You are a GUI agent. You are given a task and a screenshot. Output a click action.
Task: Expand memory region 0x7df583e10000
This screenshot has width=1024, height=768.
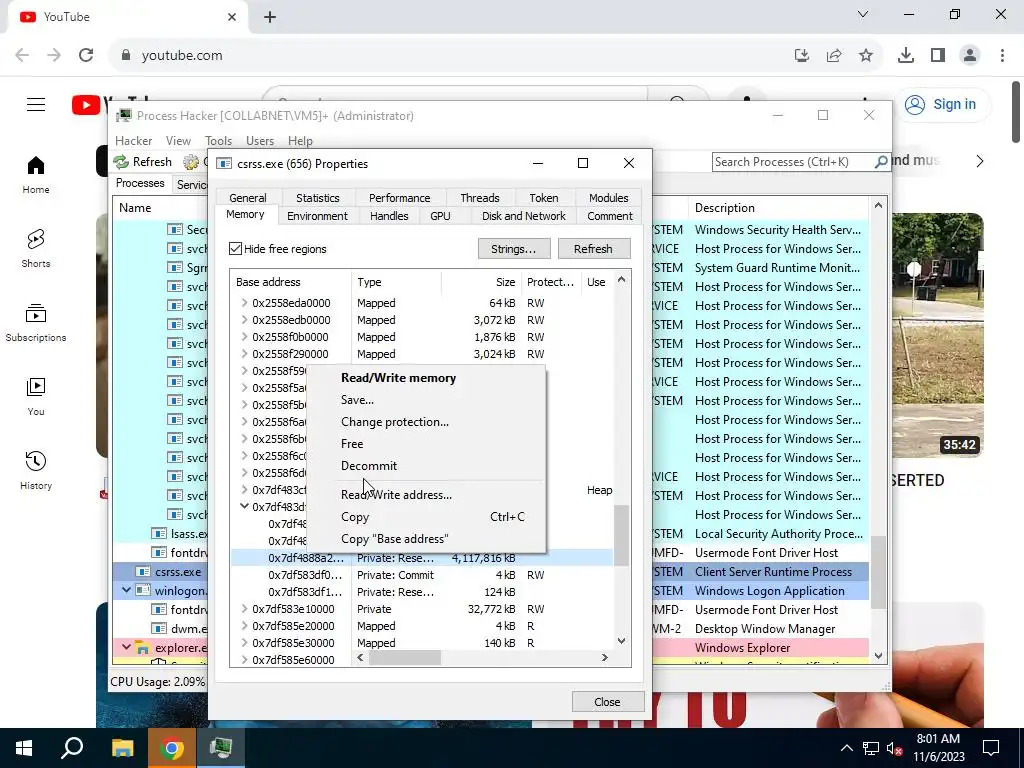[244, 608]
